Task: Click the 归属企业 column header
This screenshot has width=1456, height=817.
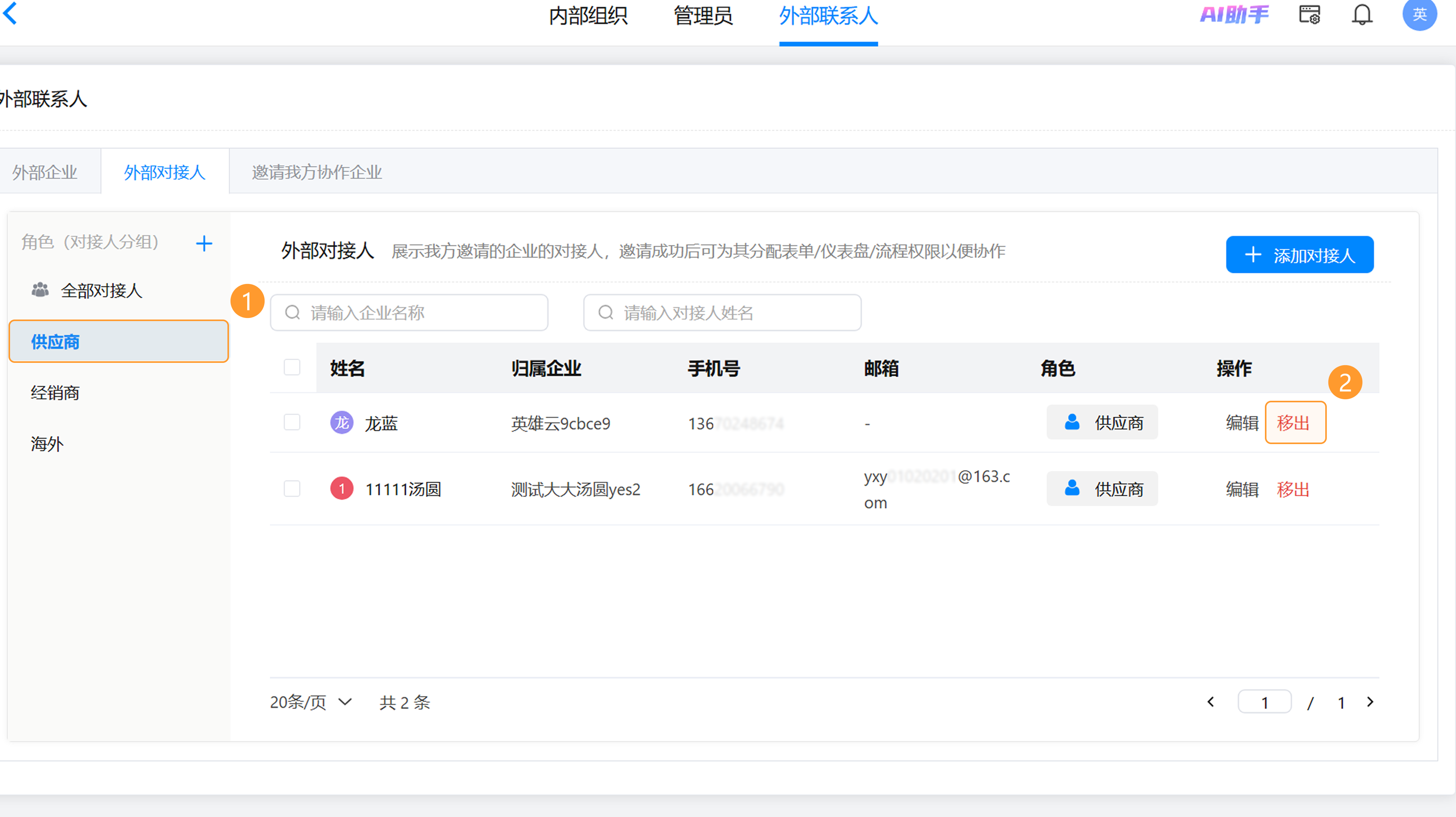Action: [546, 368]
